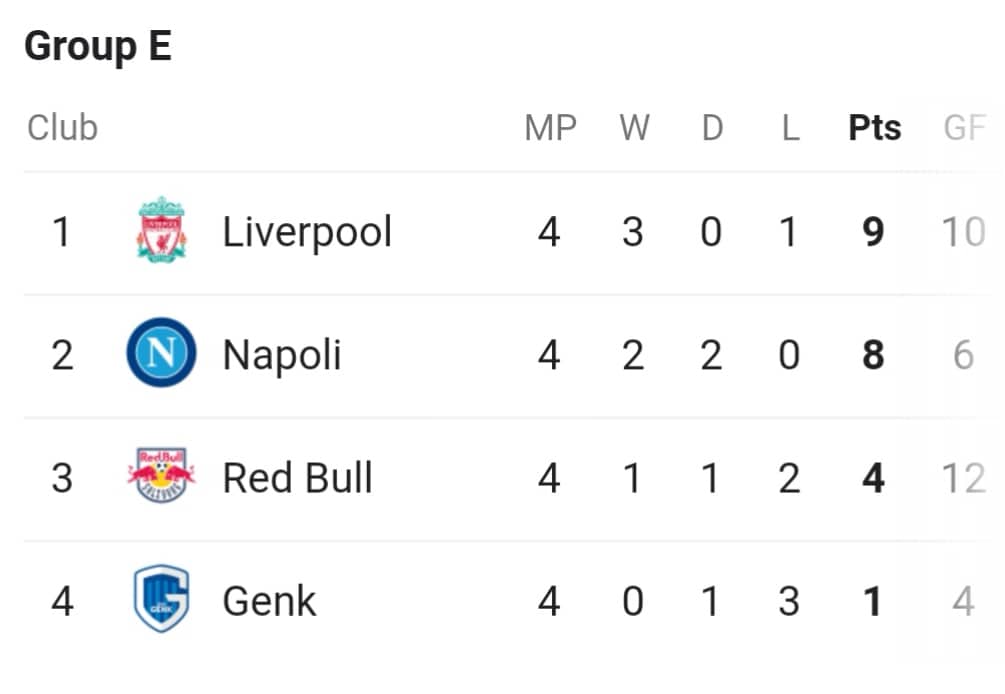Click the Pts column header
Screen dimensions: 1005x694
[875, 128]
